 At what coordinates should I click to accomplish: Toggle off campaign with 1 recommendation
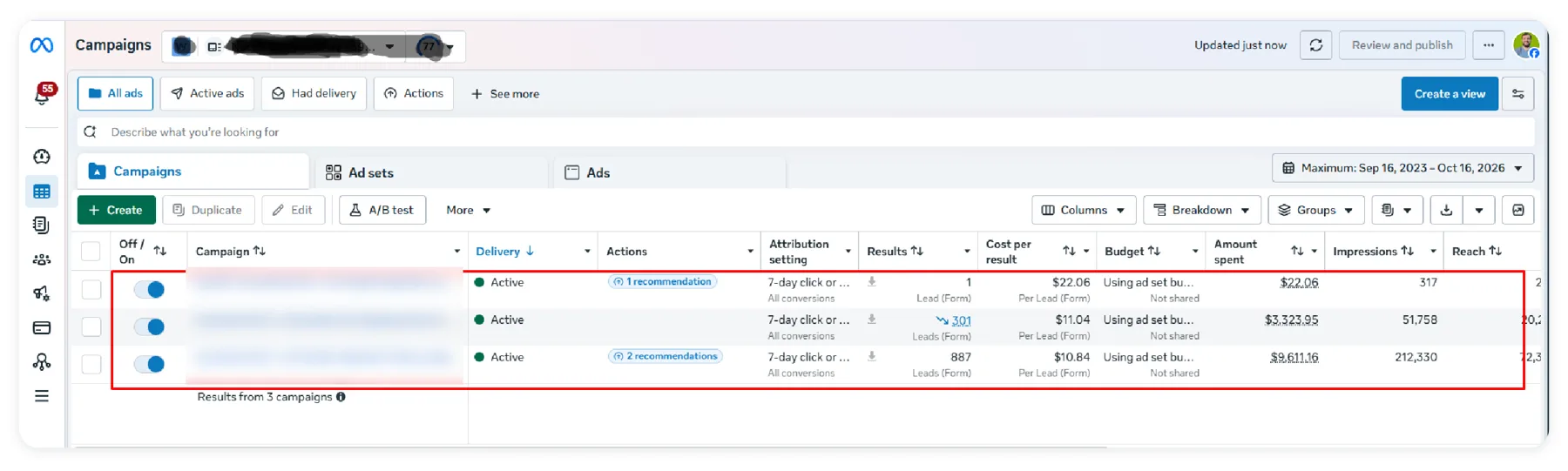click(149, 289)
